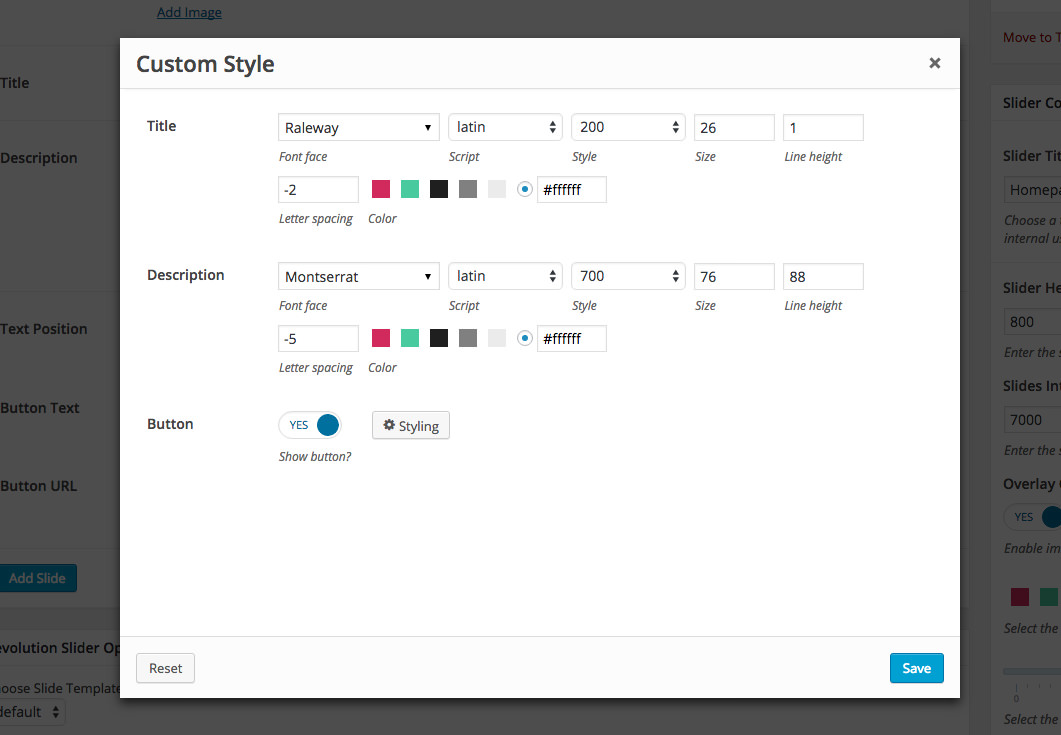Pick the pink color swatch for Description

pos(381,338)
